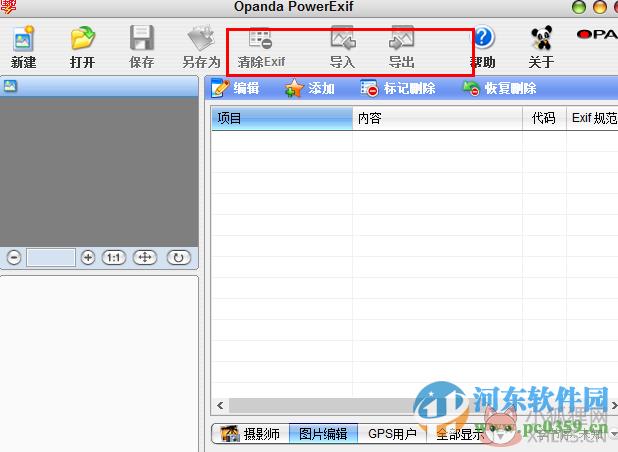Click the 导入 (Import) icon
The image size is (618, 452).
[343, 38]
